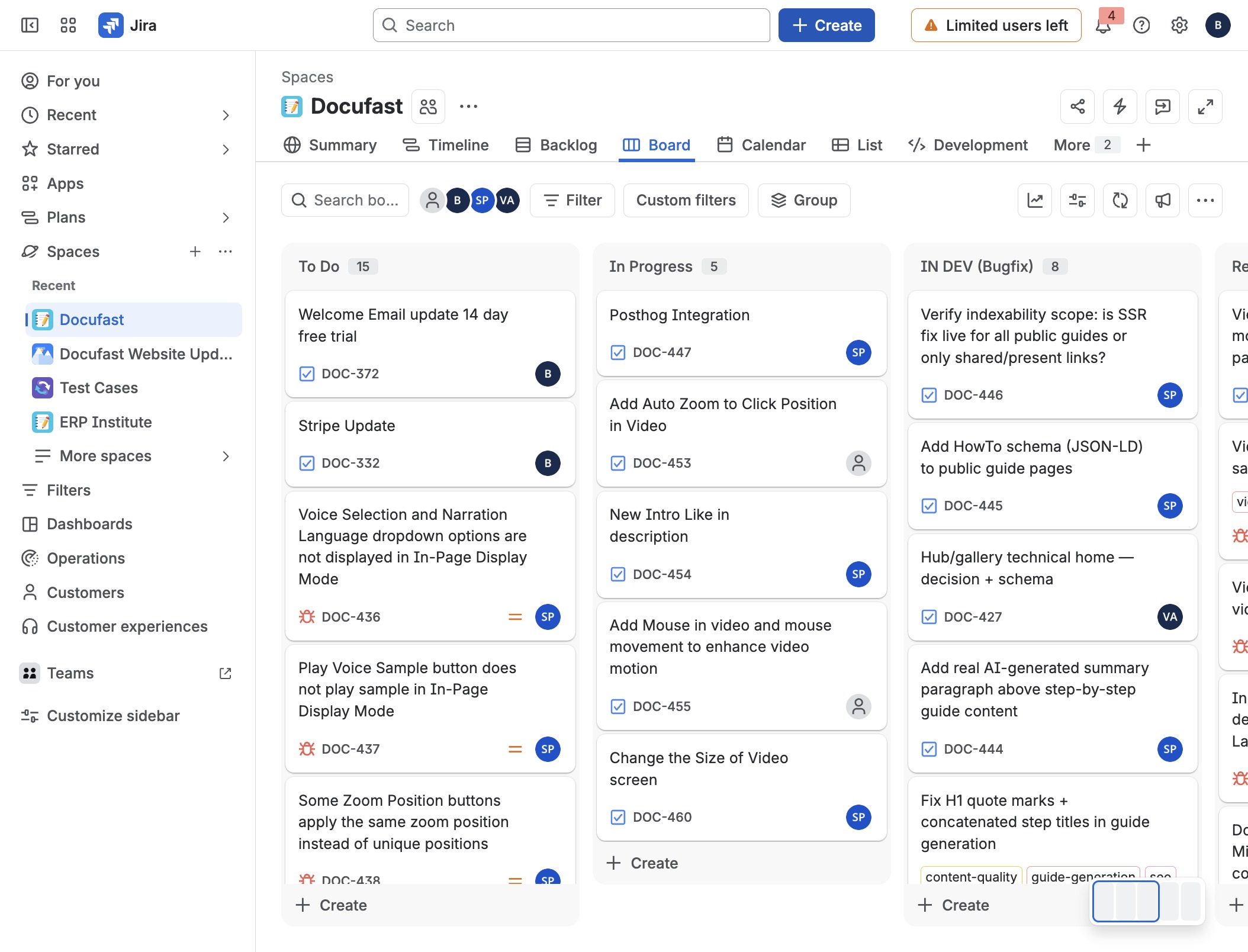Click the task type checkbox on DOC-453
The image size is (1248, 952).
click(x=618, y=463)
